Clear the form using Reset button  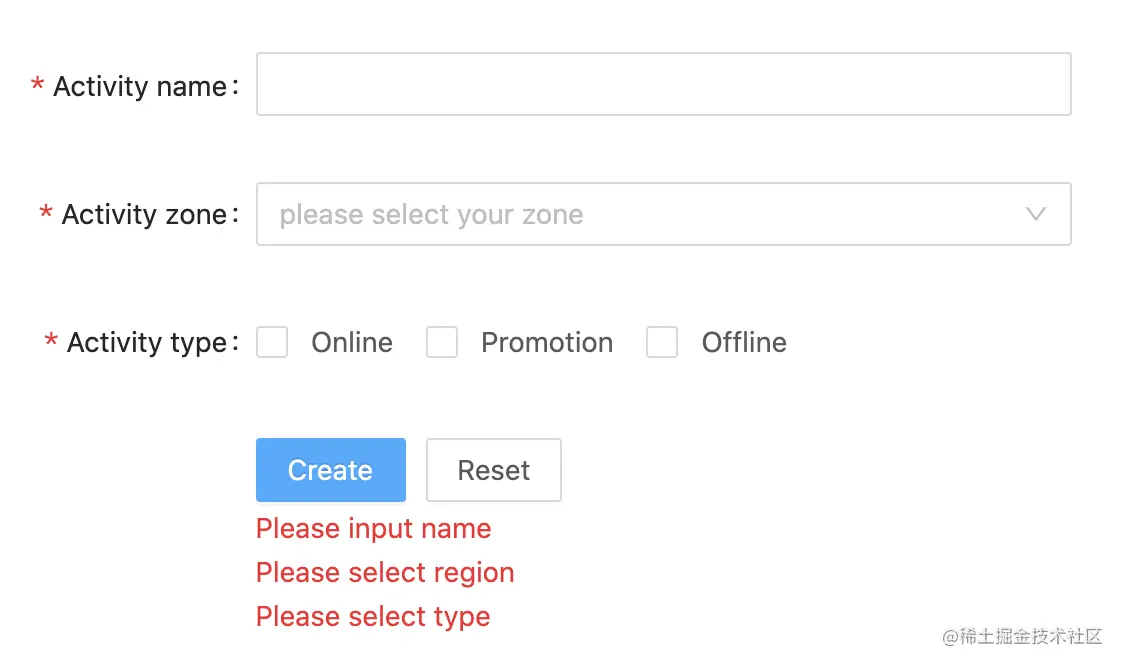(494, 470)
